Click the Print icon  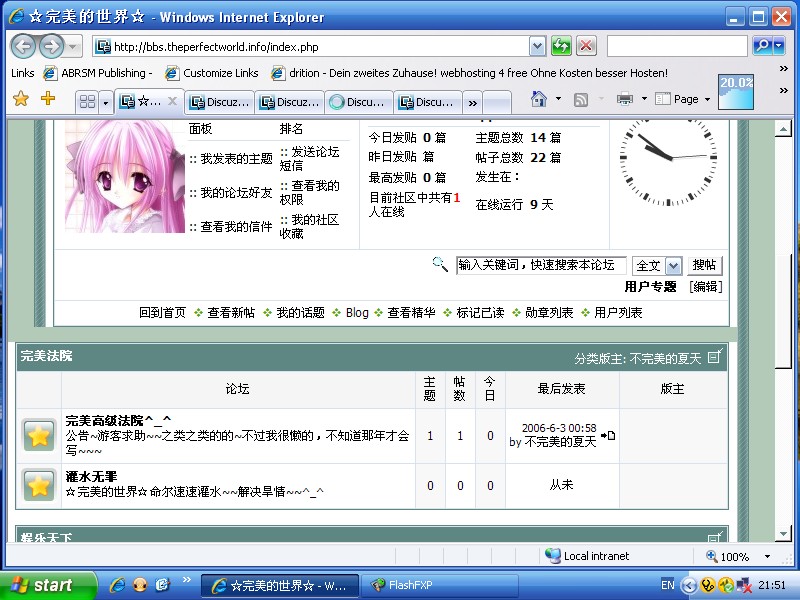click(624, 98)
